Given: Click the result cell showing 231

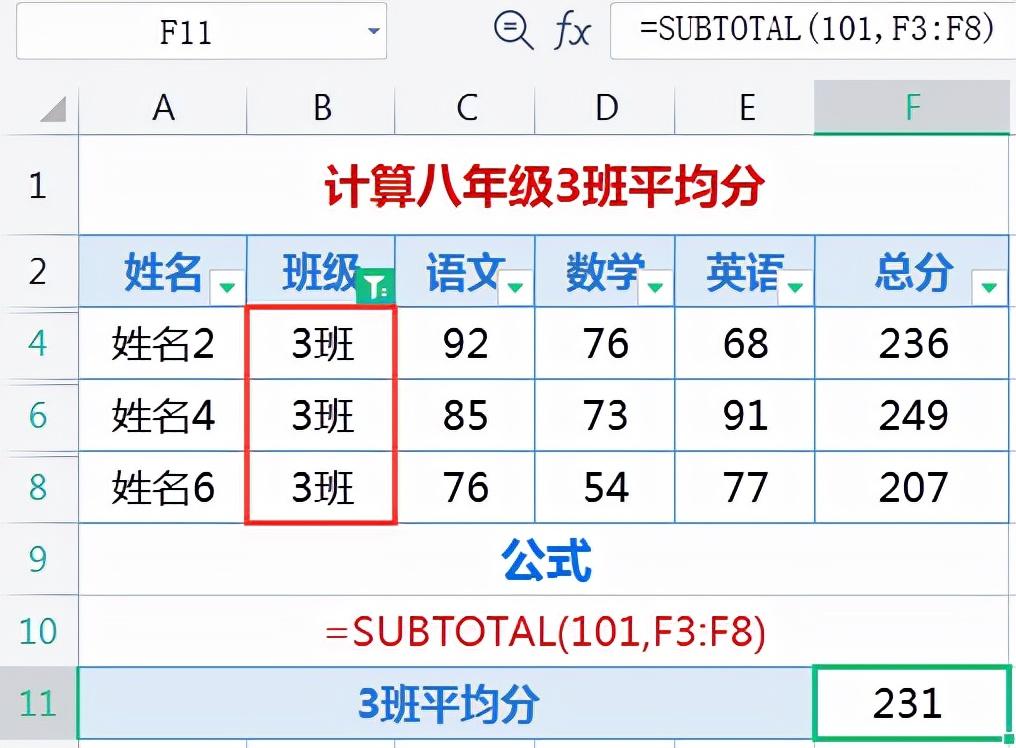Looking at the screenshot, I should point(912,703).
